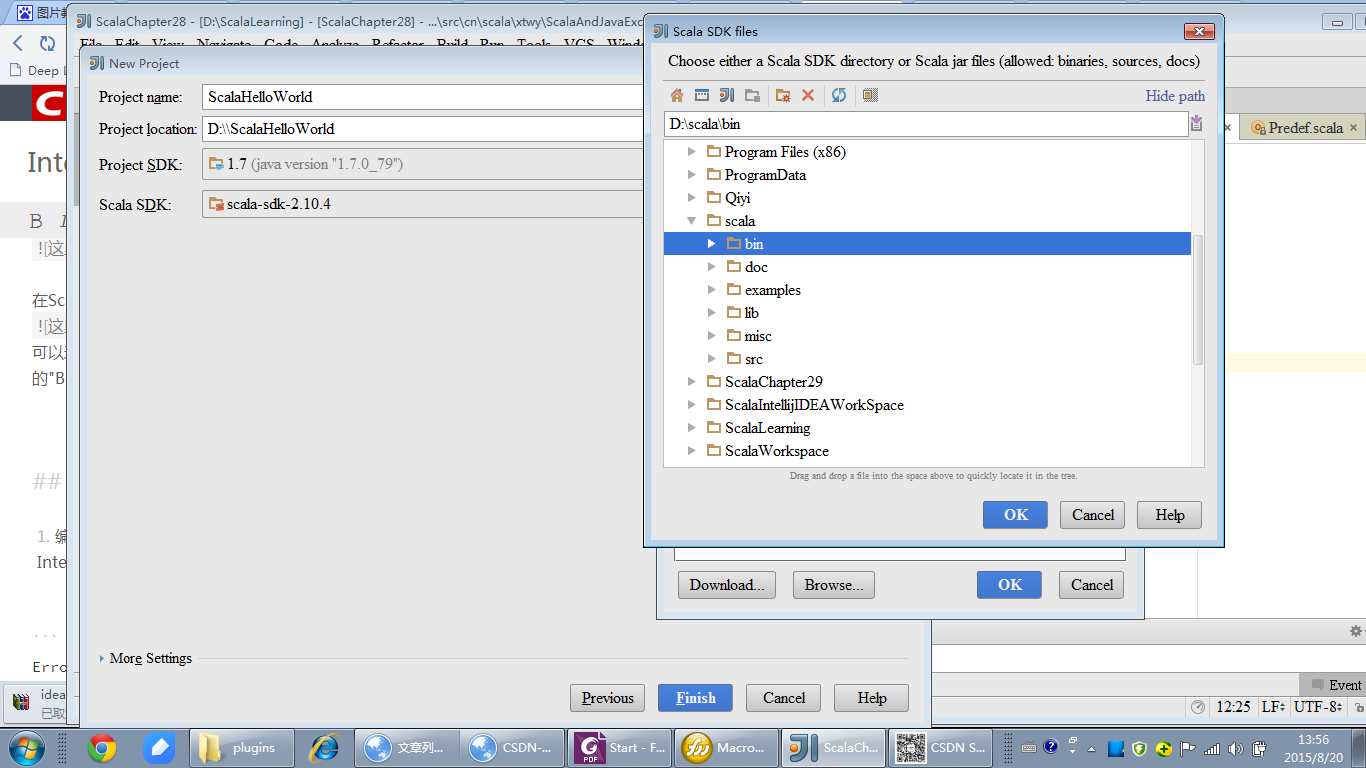Expand the selected bin folder arrow
Screen dimensions: 1366x768
pyautogui.click(x=711, y=244)
